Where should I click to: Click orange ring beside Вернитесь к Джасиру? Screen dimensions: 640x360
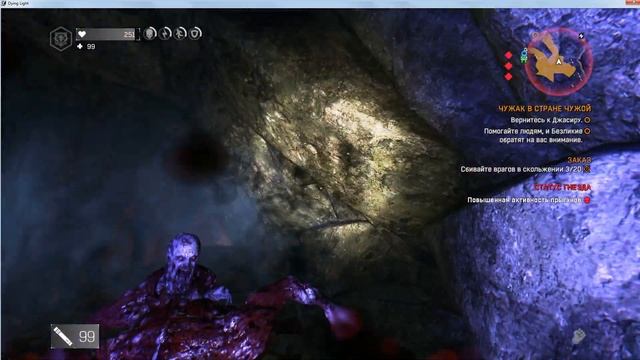[x=587, y=120]
